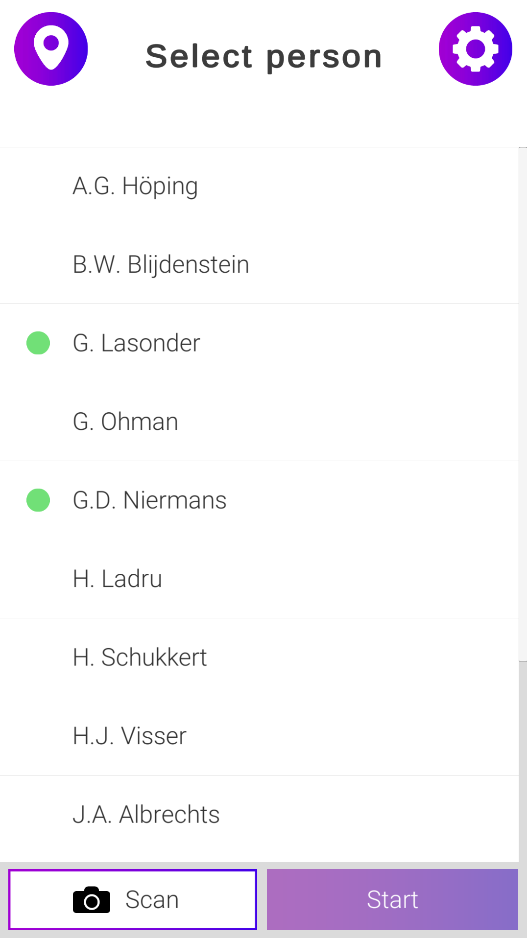Tap the camera icon in Scan
The image size is (527, 938).
(92, 900)
